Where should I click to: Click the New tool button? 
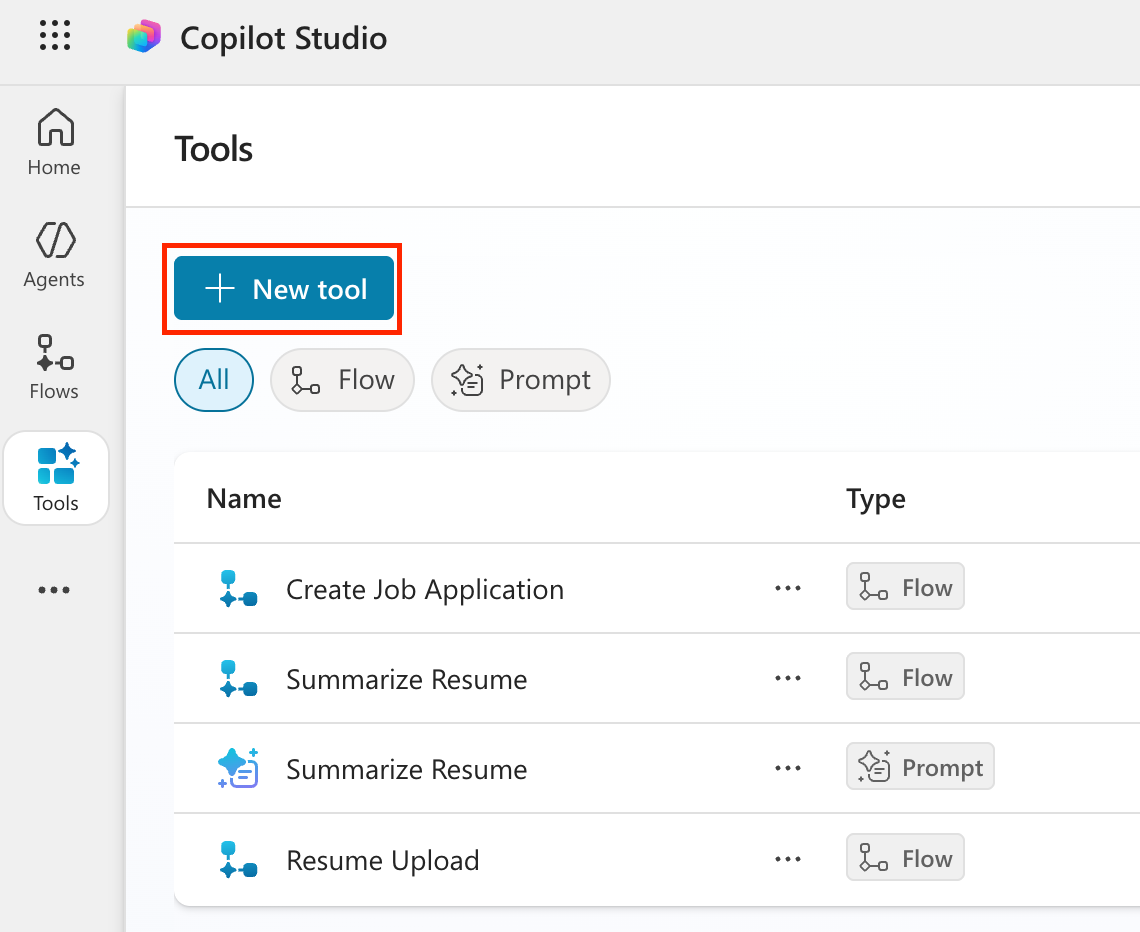(x=284, y=289)
